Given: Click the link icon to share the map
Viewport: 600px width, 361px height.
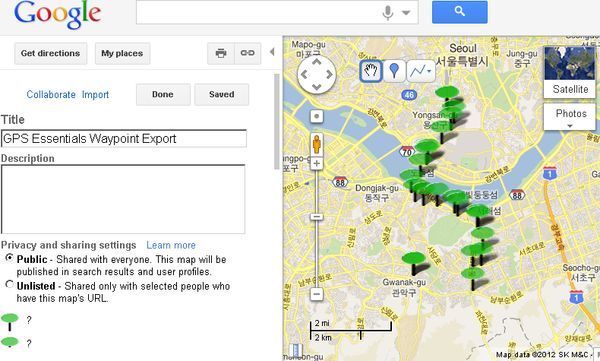Looking at the screenshot, I should point(247,53).
